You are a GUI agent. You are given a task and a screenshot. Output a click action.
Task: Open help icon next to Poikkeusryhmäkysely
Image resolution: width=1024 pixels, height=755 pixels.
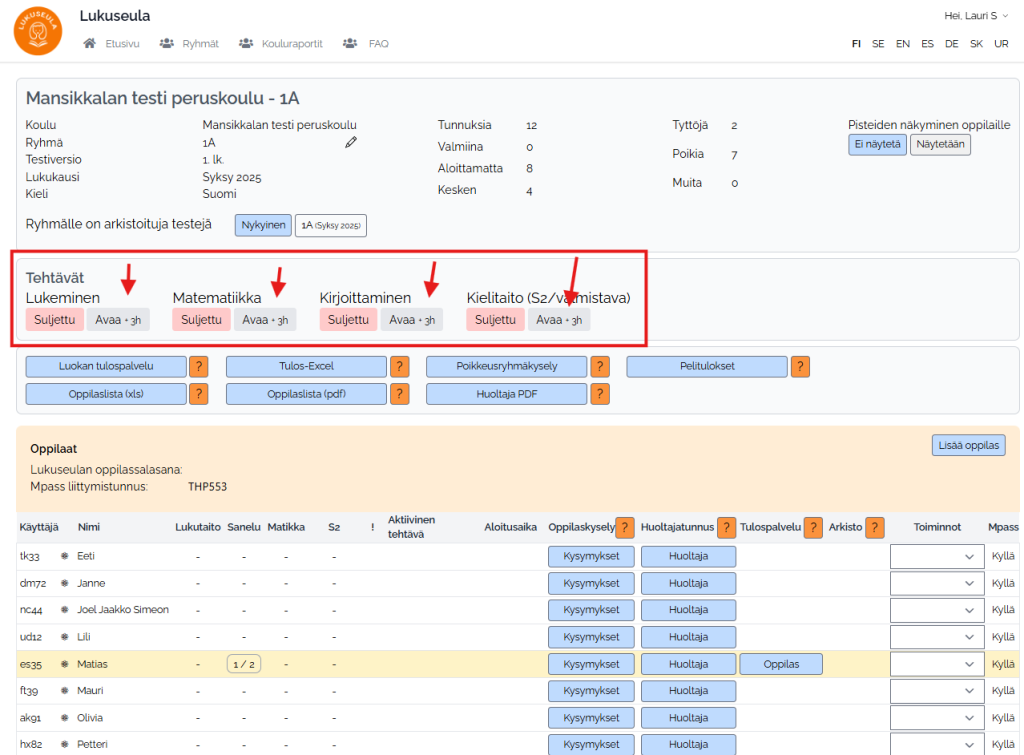[600, 367]
